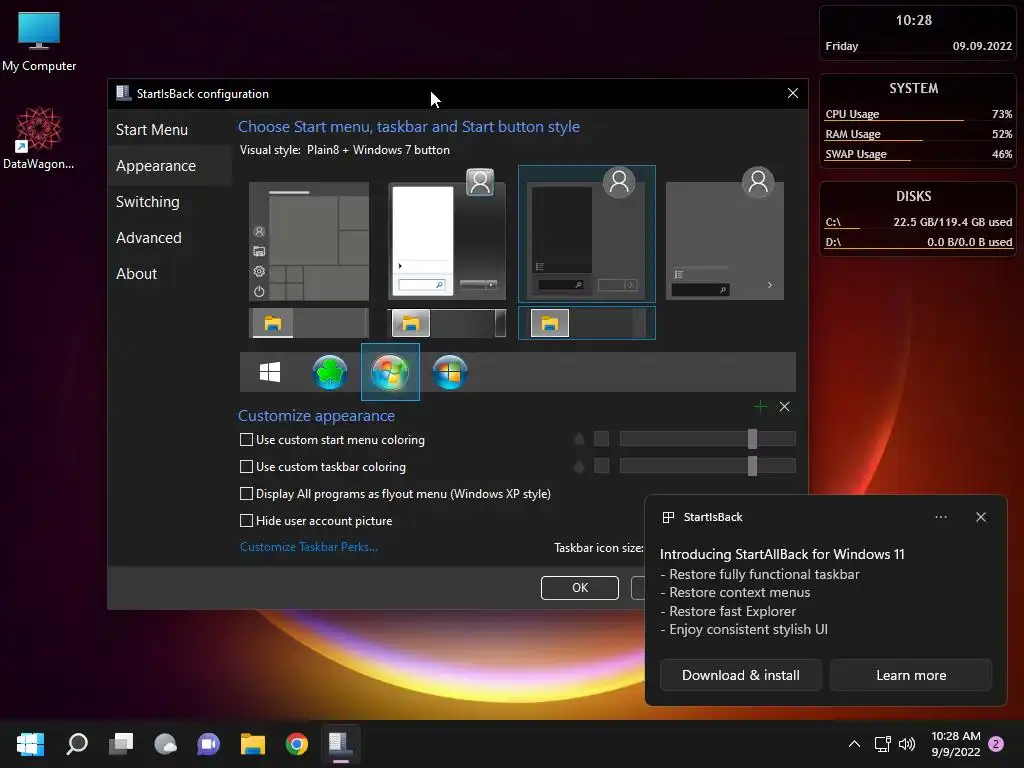Click the taskbar color droplet icon

pyautogui.click(x=579, y=466)
